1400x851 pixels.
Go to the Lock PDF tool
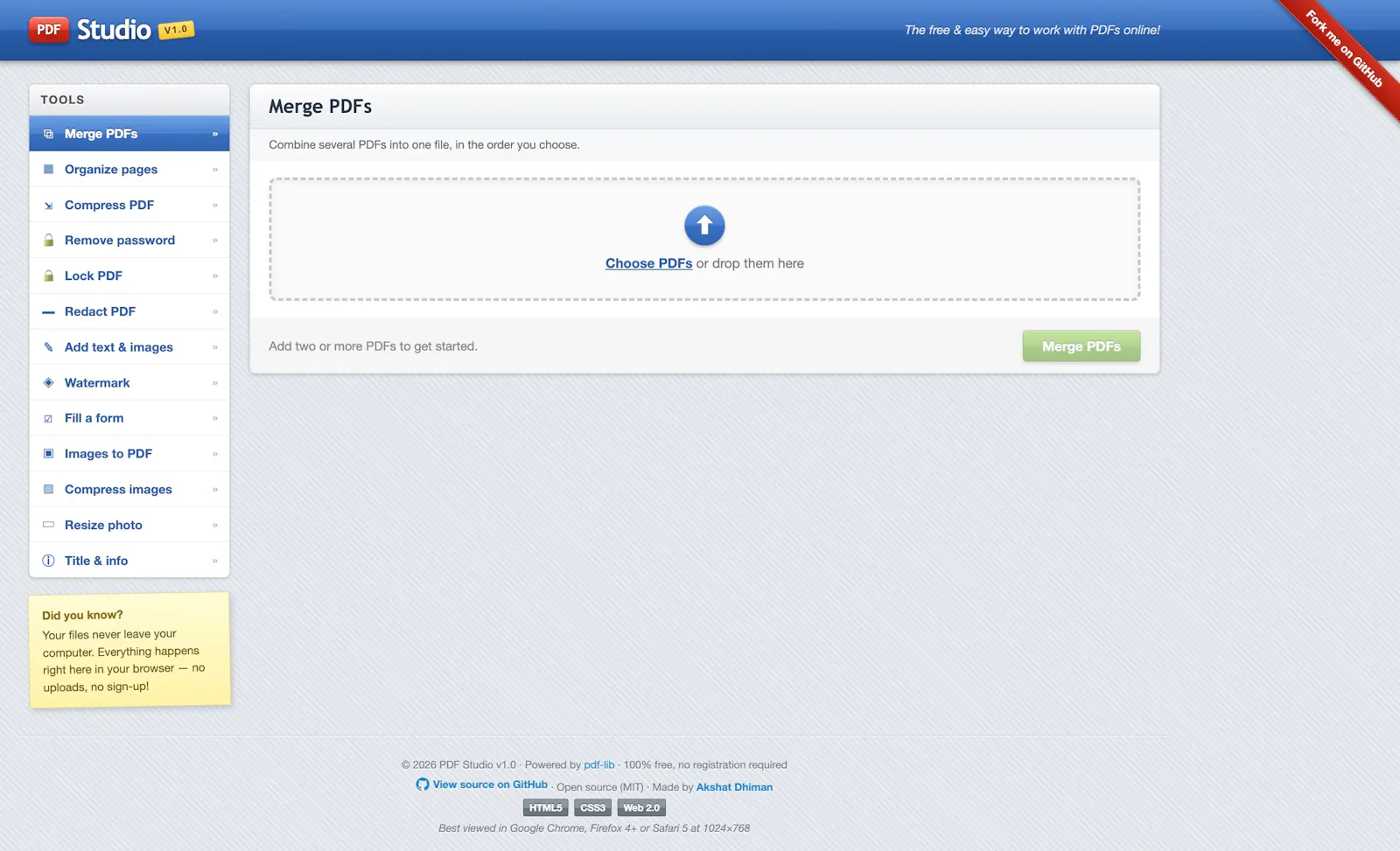(x=129, y=276)
